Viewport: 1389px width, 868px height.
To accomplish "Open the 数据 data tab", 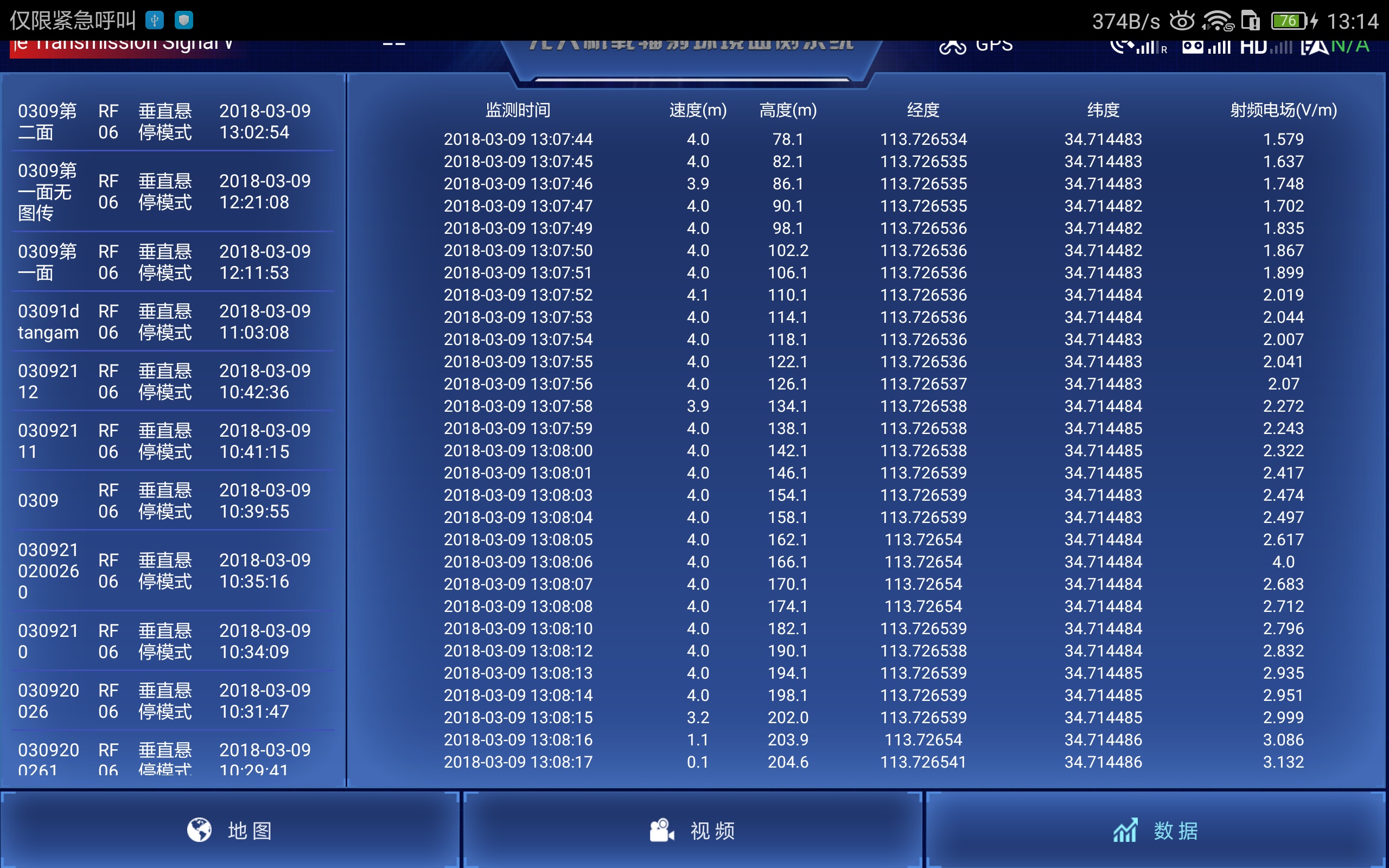I will [1156, 830].
